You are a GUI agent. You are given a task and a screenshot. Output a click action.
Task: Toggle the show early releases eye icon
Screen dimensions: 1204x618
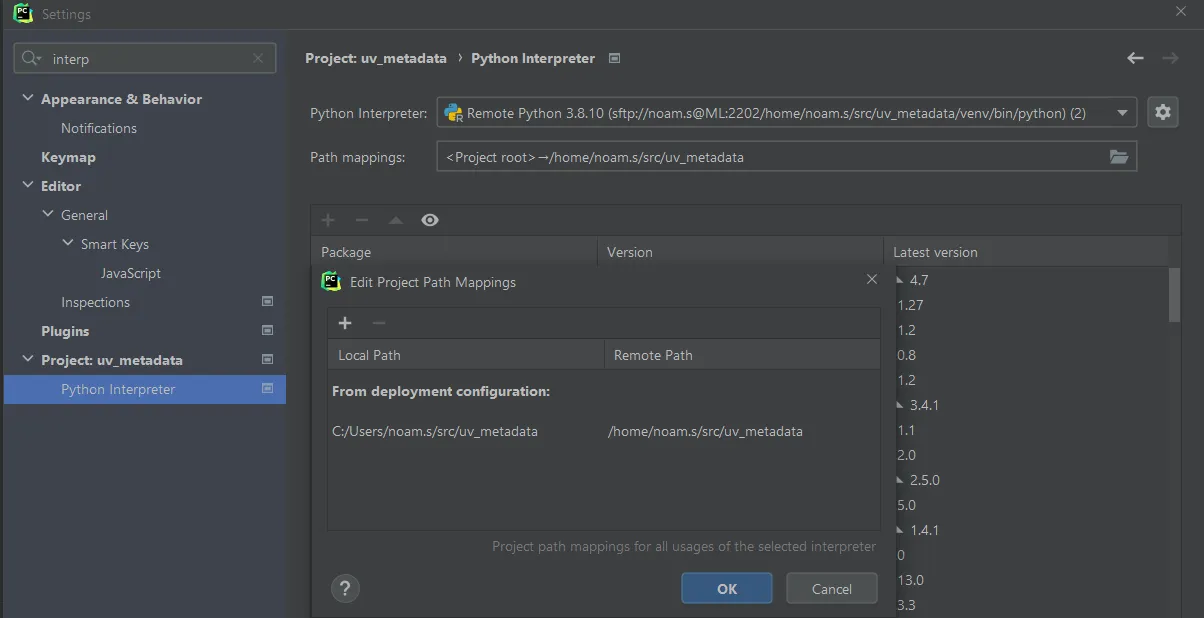[430, 220]
